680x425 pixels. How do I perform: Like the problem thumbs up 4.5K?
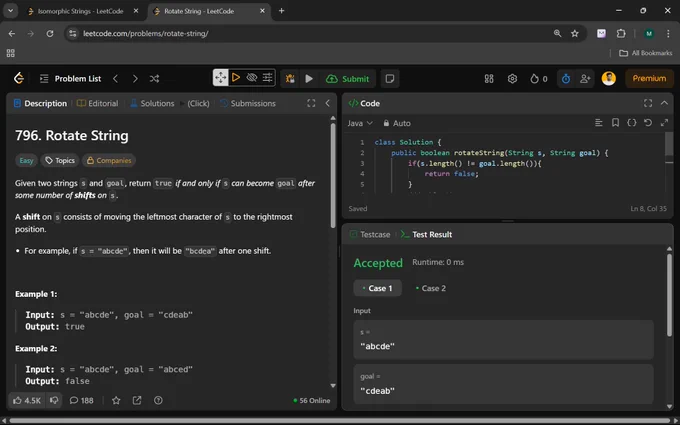(27, 400)
